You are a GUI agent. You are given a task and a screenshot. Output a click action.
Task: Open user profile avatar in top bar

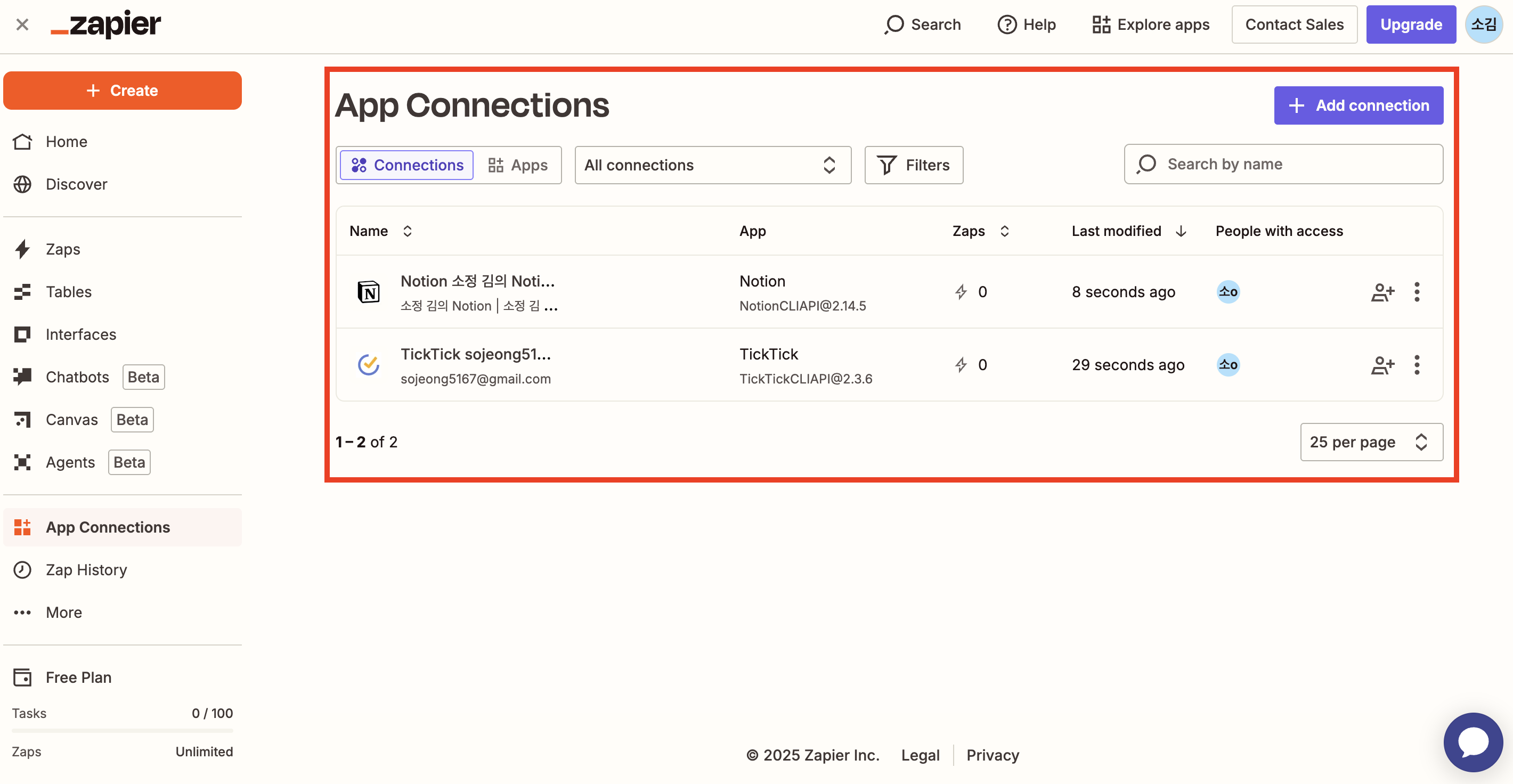[x=1484, y=24]
